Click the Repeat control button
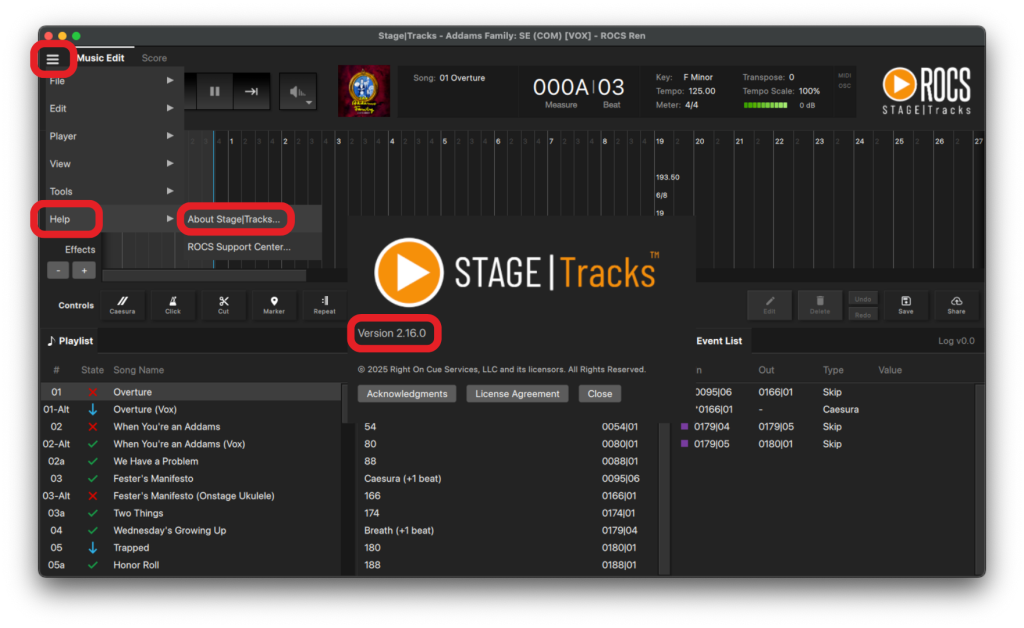 (324, 304)
